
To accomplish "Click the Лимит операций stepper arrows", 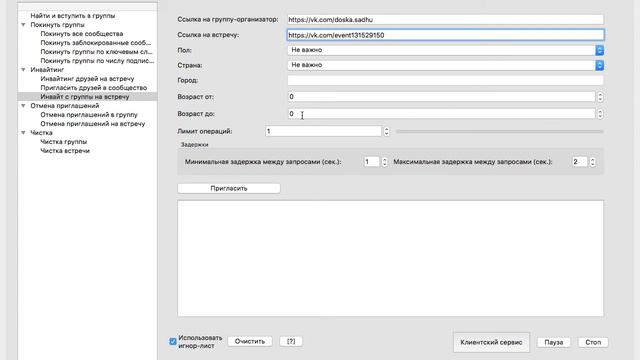I will point(386,131).
